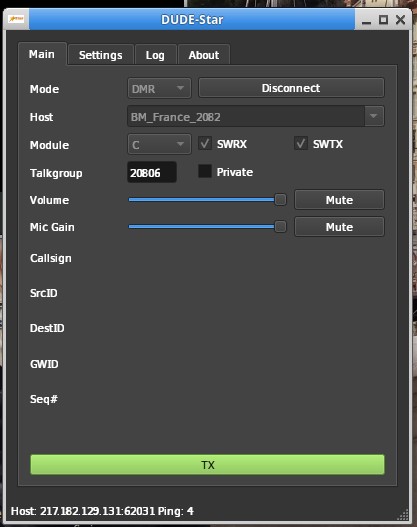Open the About tab

tap(204, 55)
